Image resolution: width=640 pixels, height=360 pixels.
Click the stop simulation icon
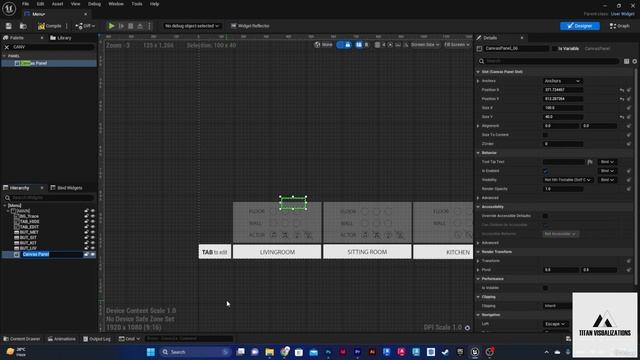pos(131,26)
